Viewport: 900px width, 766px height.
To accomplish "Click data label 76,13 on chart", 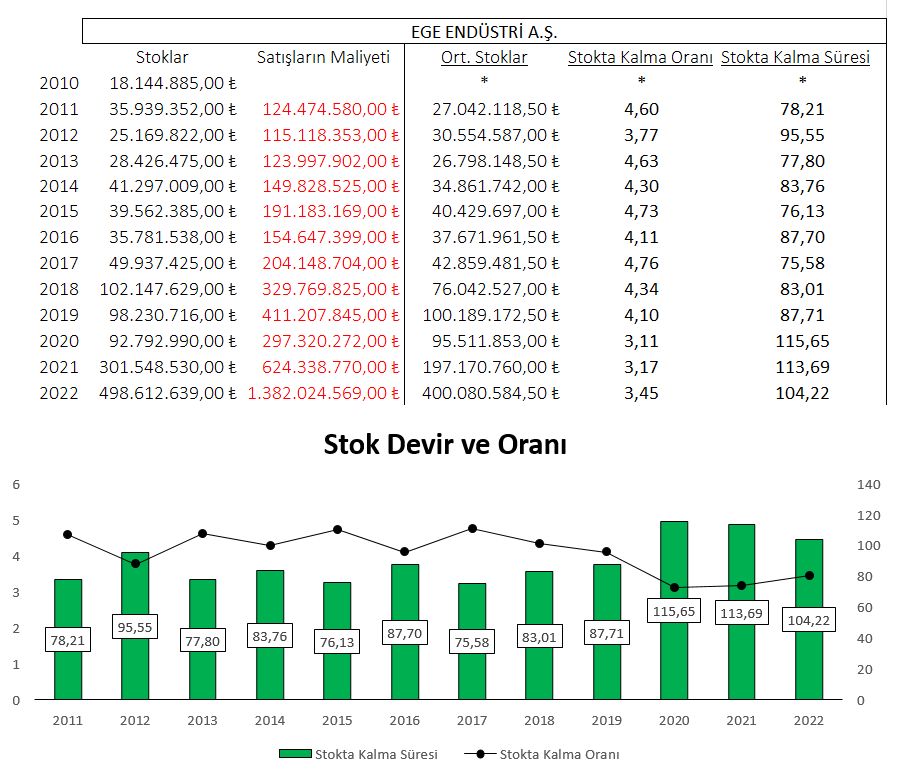I will (337, 641).
